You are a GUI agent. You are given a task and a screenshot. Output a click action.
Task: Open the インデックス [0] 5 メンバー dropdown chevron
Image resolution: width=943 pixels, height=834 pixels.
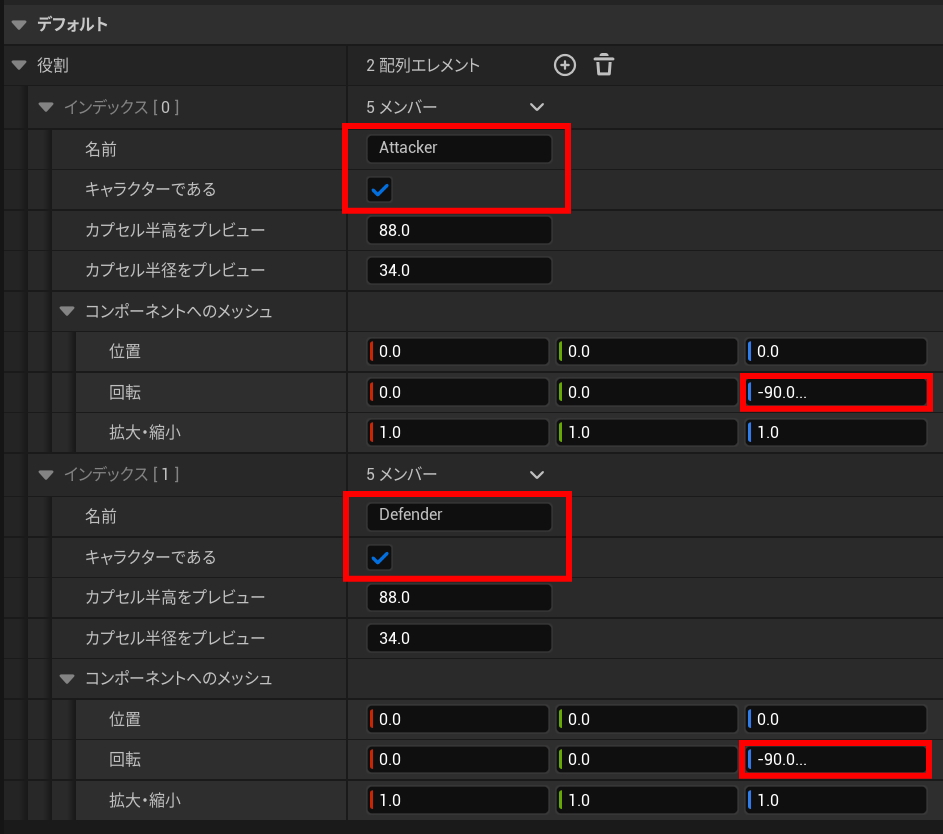click(537, 107)
